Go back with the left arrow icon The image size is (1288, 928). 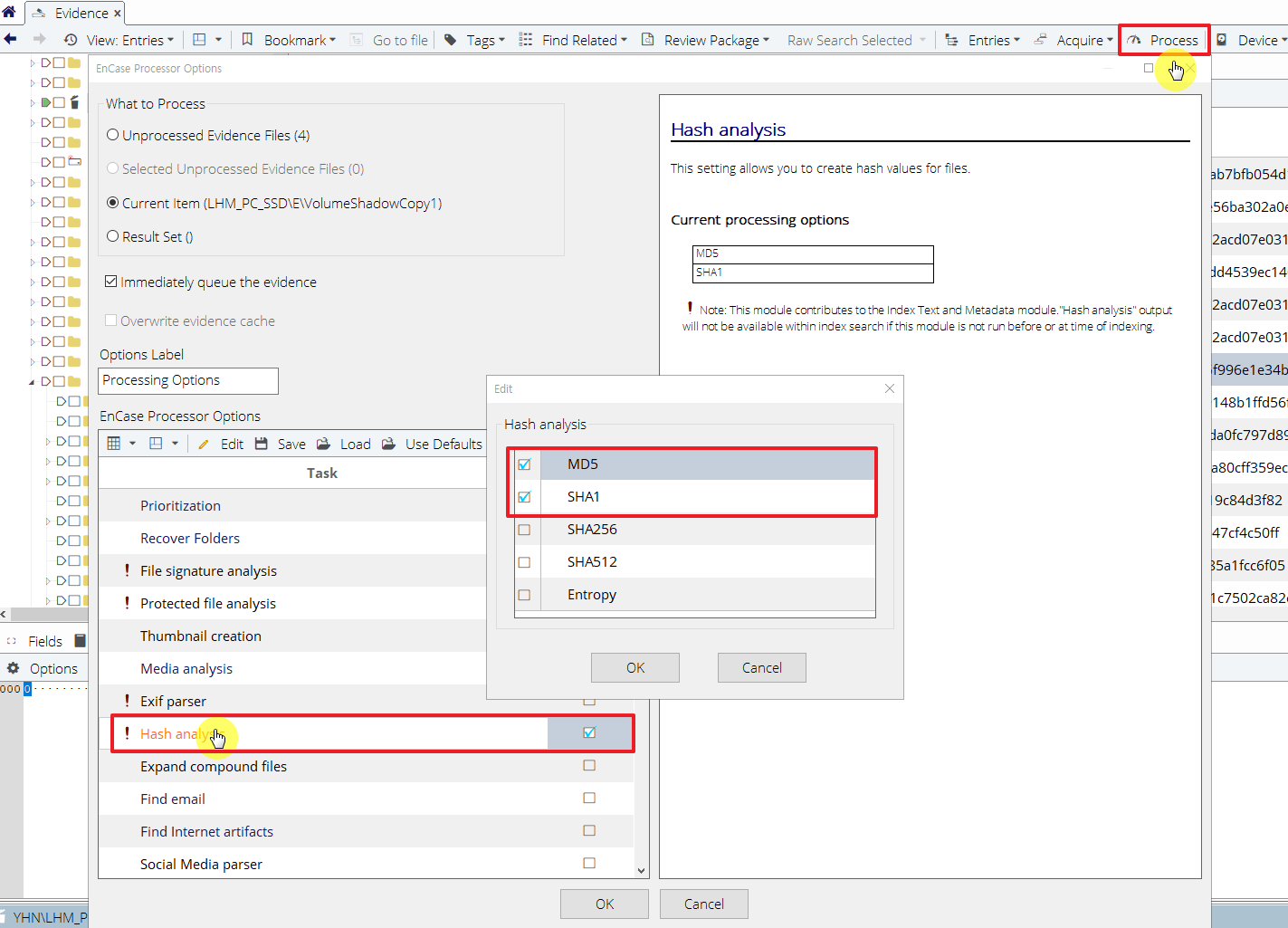click(11, 39)
